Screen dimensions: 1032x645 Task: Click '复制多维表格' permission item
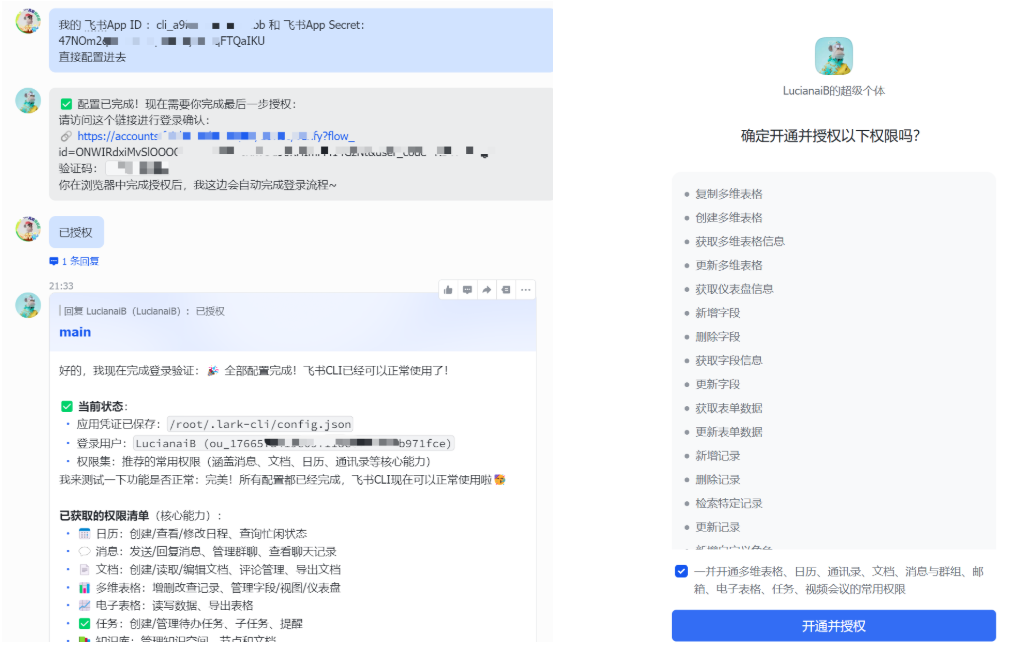coord(729,194)
